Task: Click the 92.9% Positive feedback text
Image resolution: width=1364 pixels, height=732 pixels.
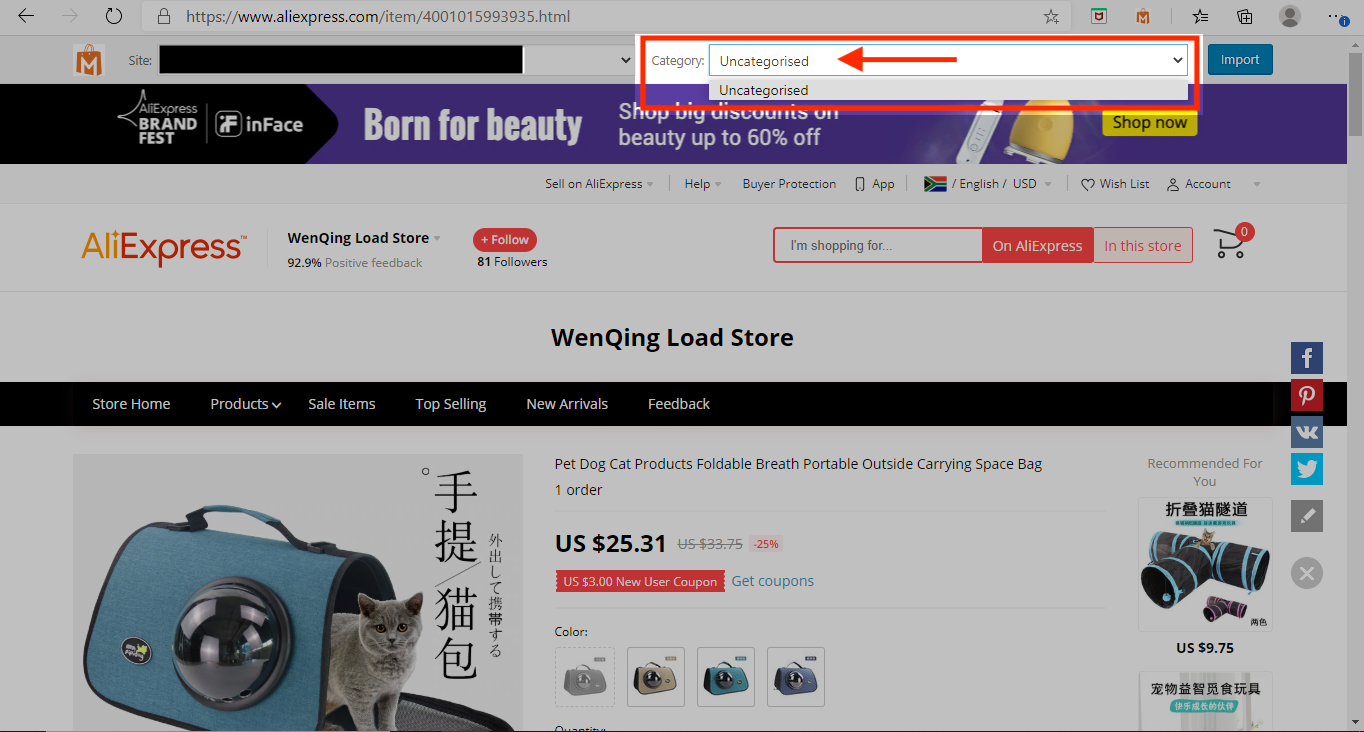Action: [354, 263]
